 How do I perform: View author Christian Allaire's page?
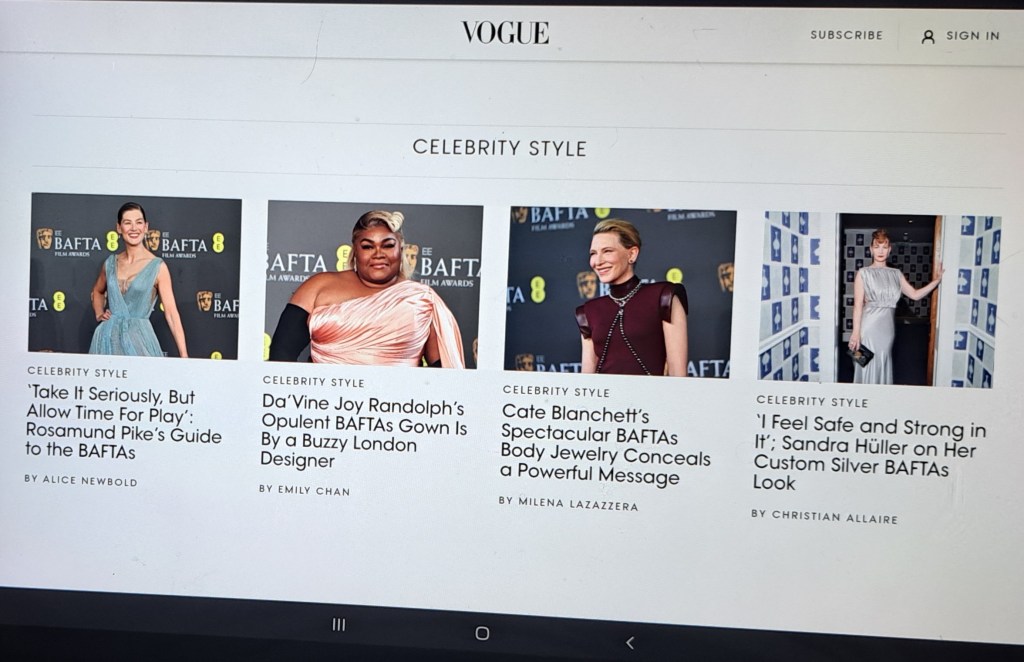[824, 516]
